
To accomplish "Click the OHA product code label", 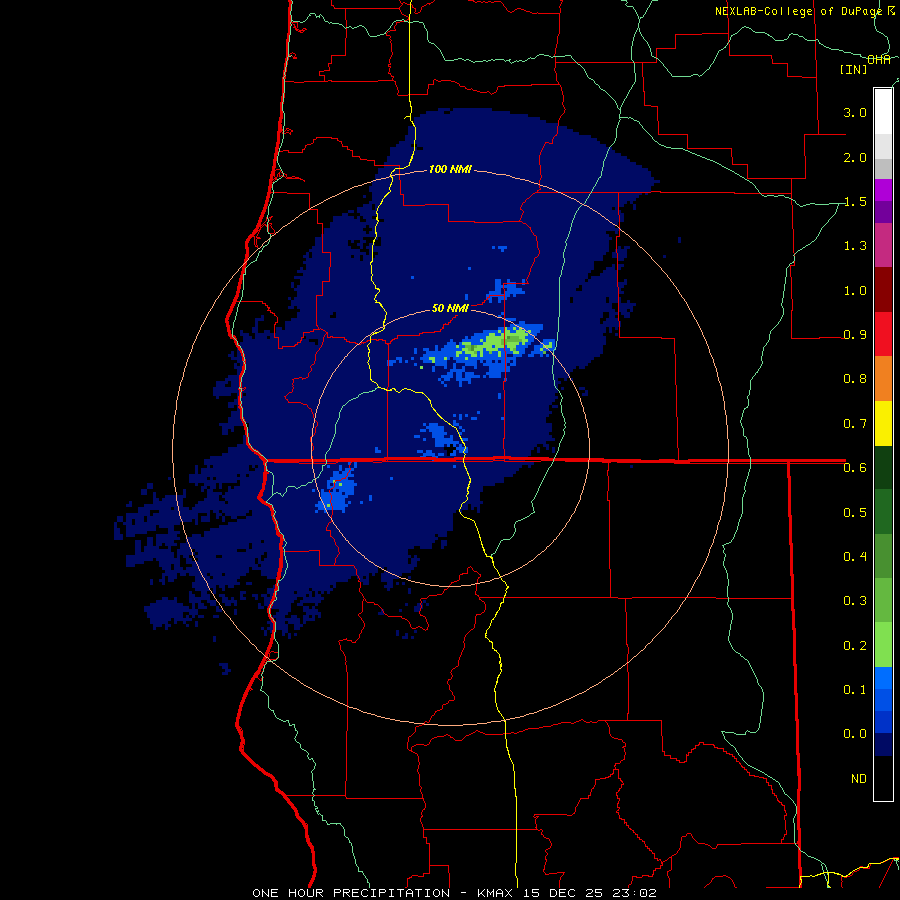I will pos(879,60).
